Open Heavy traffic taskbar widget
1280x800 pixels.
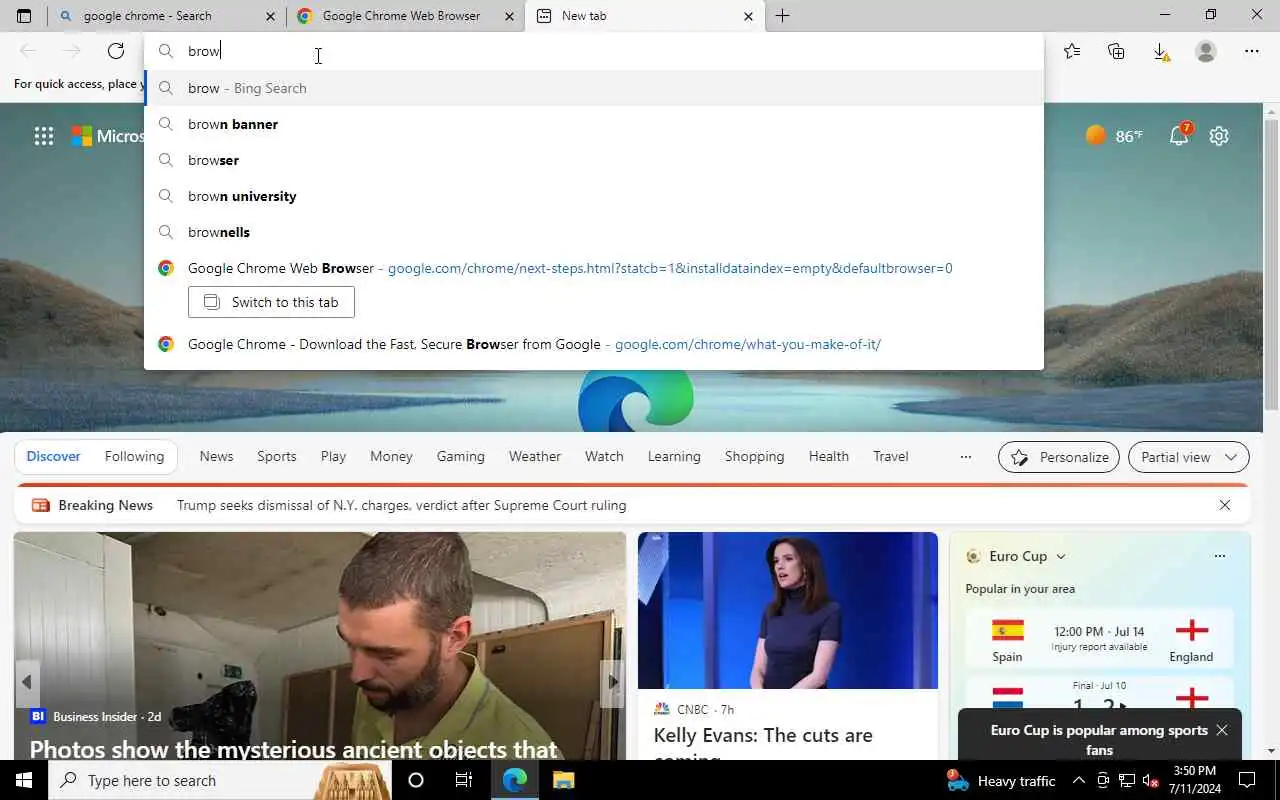1000,780
